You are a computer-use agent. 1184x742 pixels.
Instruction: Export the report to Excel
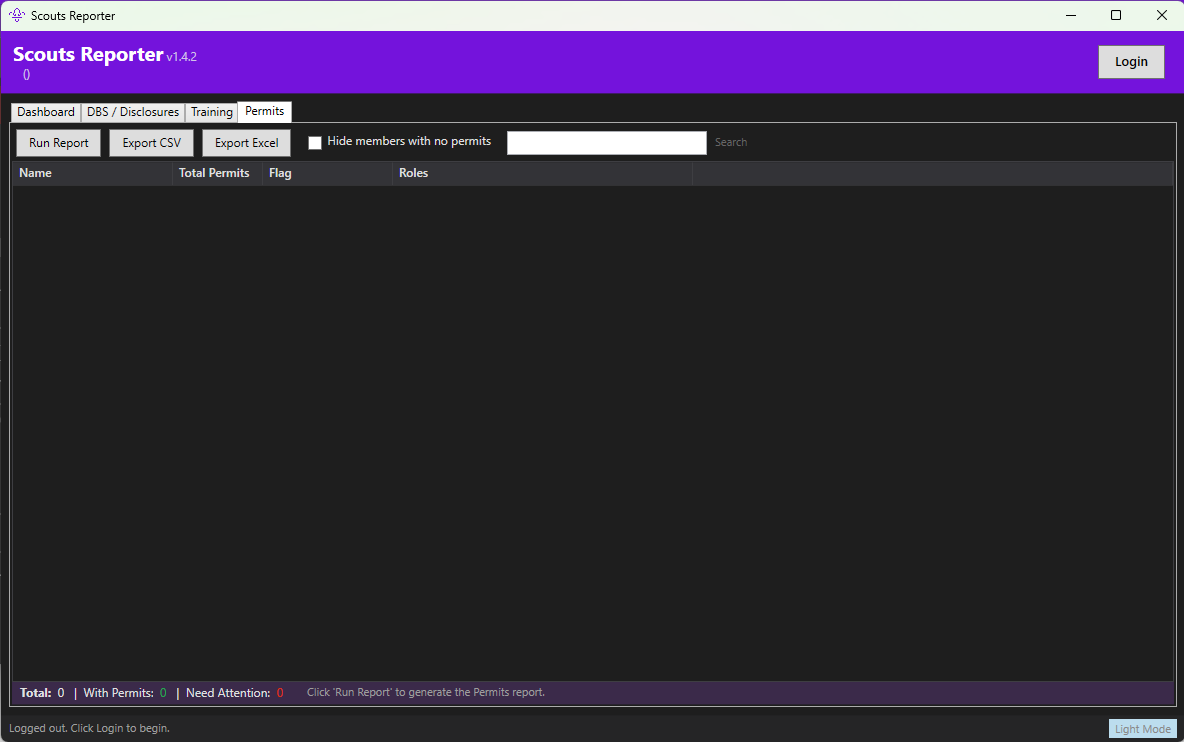click(x=246, y=142)
